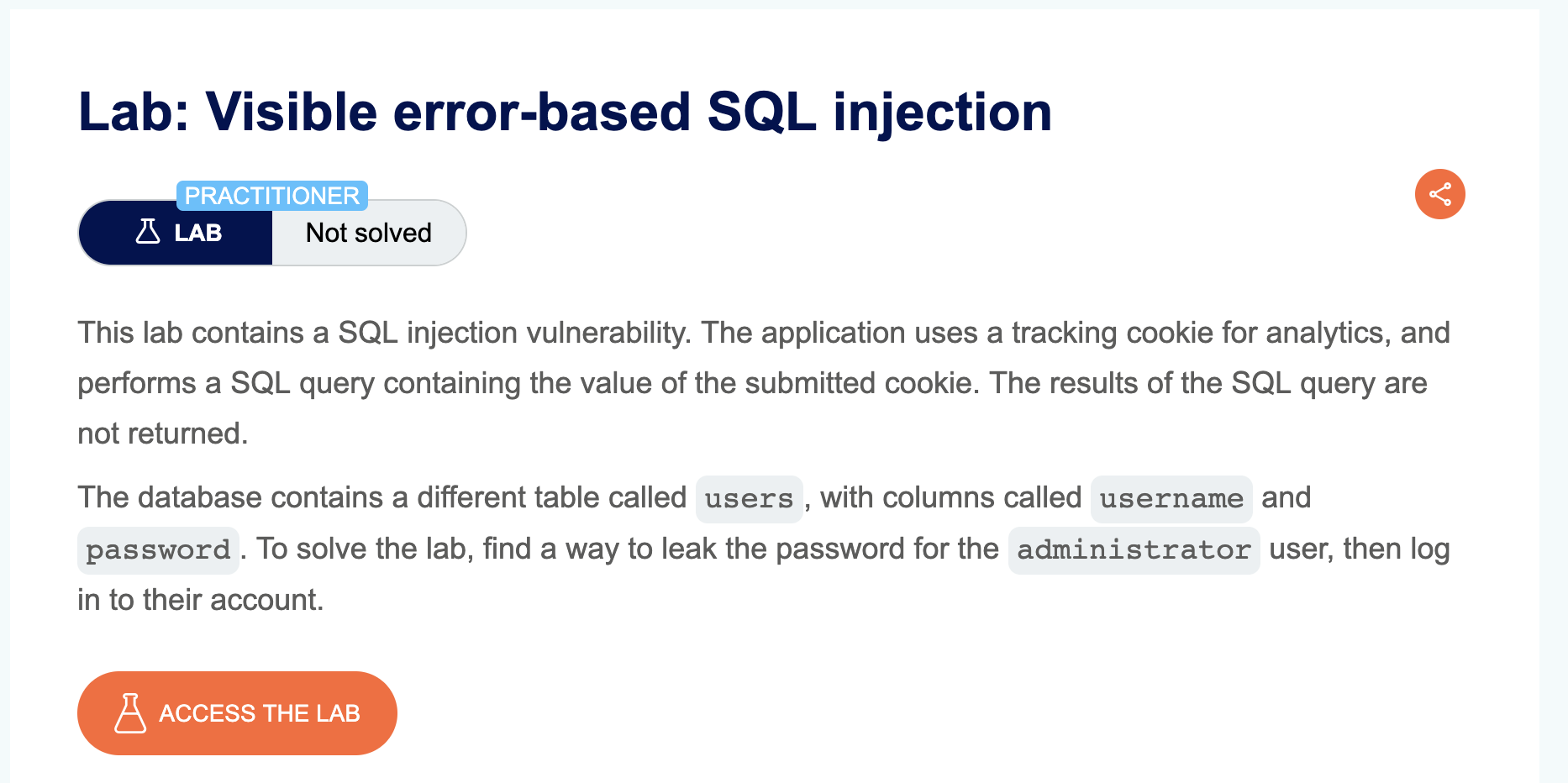Click the dark blue LAB label text

(x=198, y=233)
